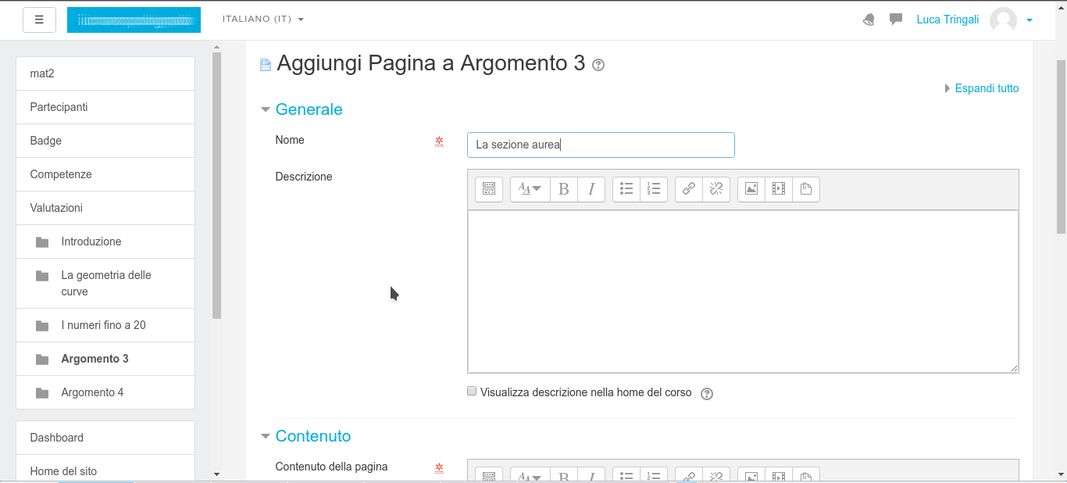Insert image in Descrizione editor
1067x483 pixels.
[x=751, y=189]
